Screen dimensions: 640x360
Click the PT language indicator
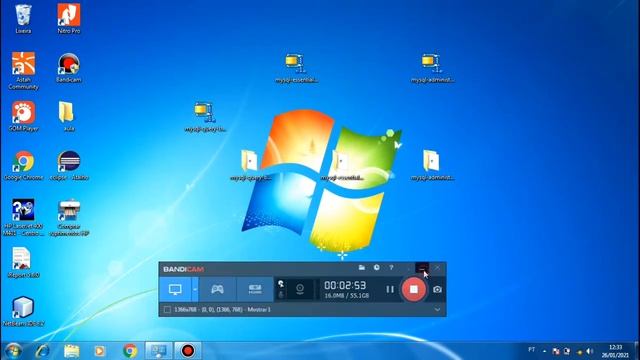[x=531, y=350]
